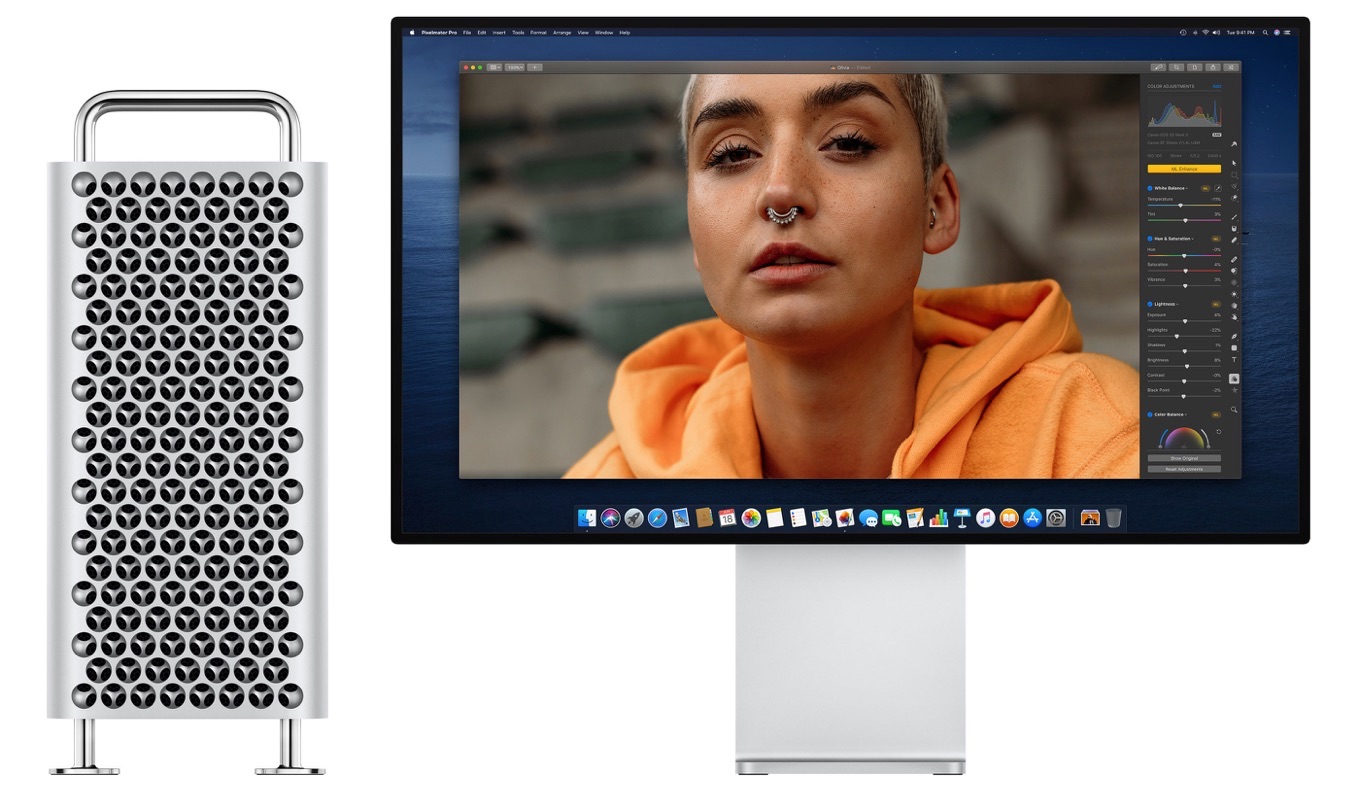Open the view options dropdown in toolbar
Screen dimensions: 1360x796
coord(494,67)
